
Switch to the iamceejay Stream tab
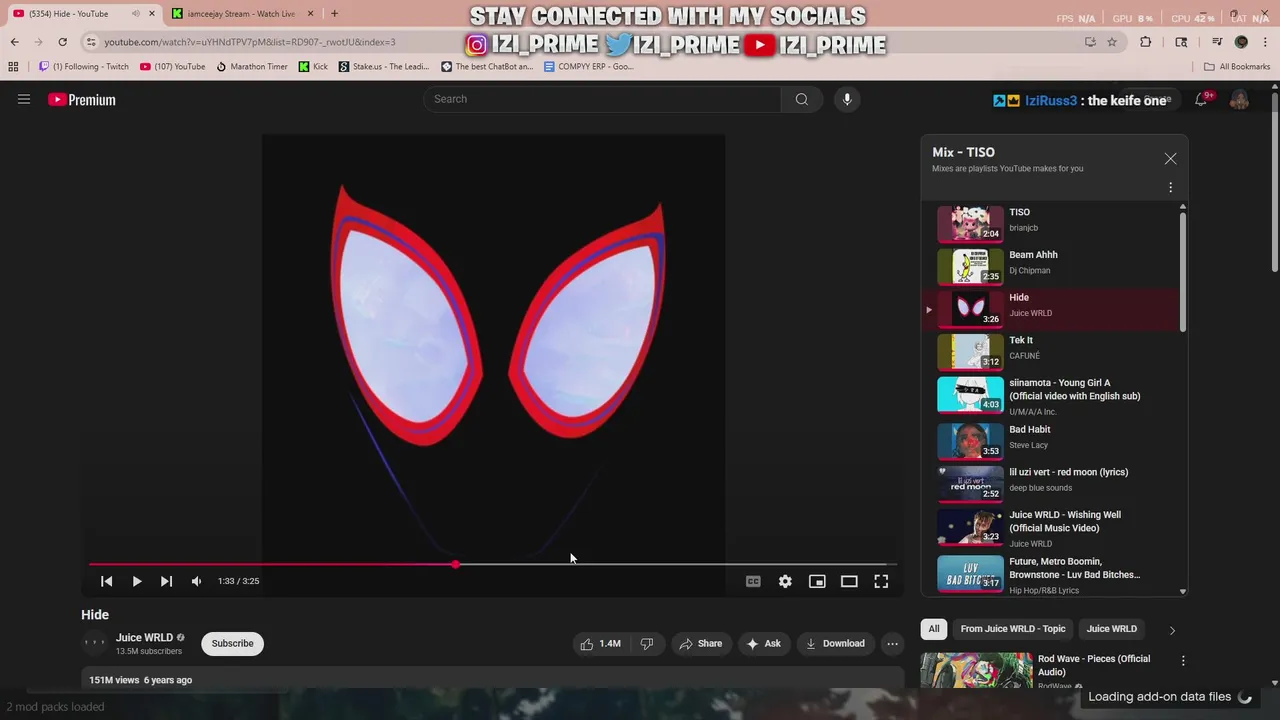(x=240, y=14)
